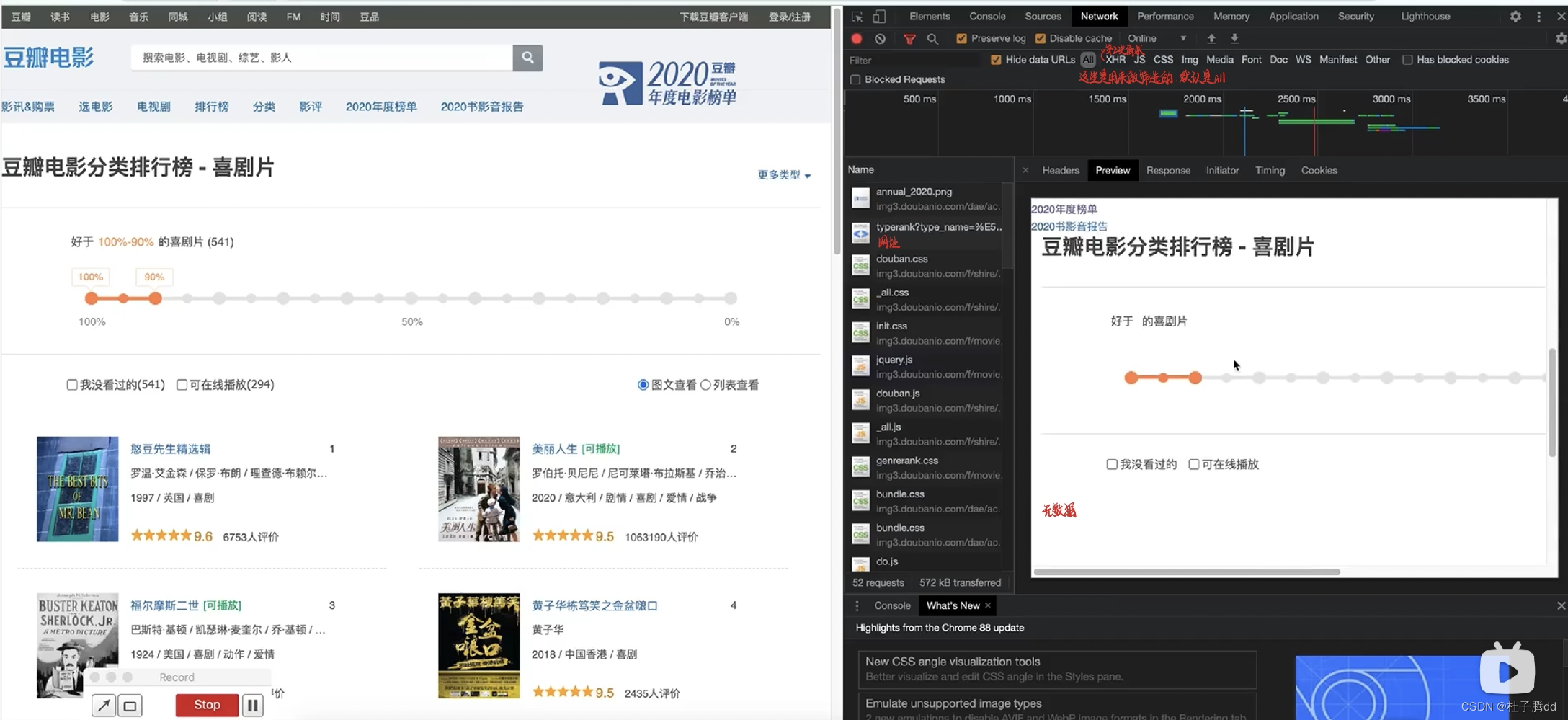The height and width of the screenshot is (720, 1568).
Task: Select annual_2020.png request row
Action: (929, 199)
